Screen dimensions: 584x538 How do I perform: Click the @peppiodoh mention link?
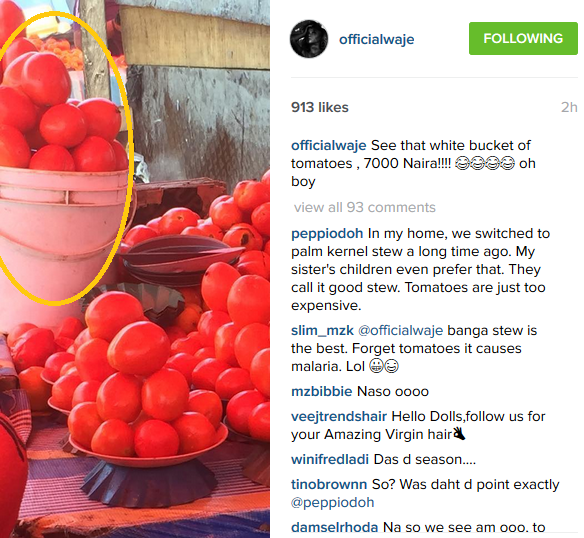pos(332,503)
